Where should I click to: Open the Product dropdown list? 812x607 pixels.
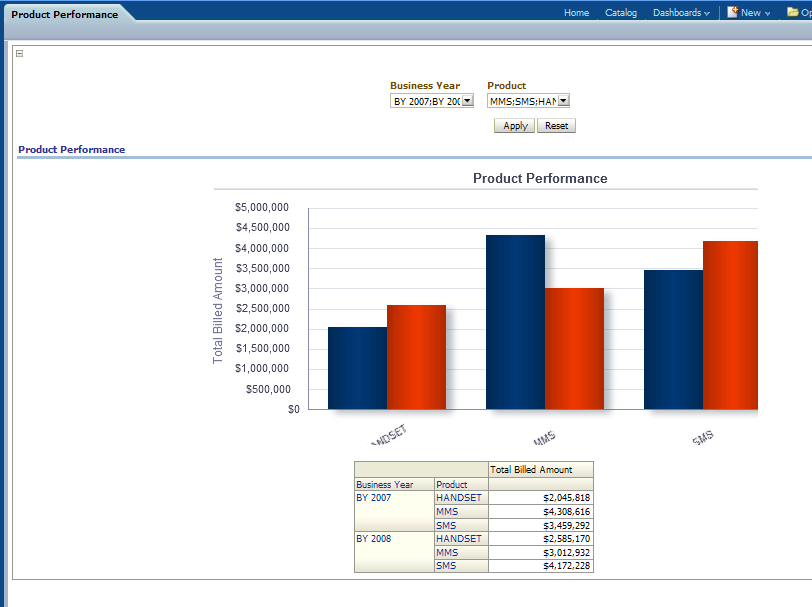pyautogui.click(x=563, y=101)
